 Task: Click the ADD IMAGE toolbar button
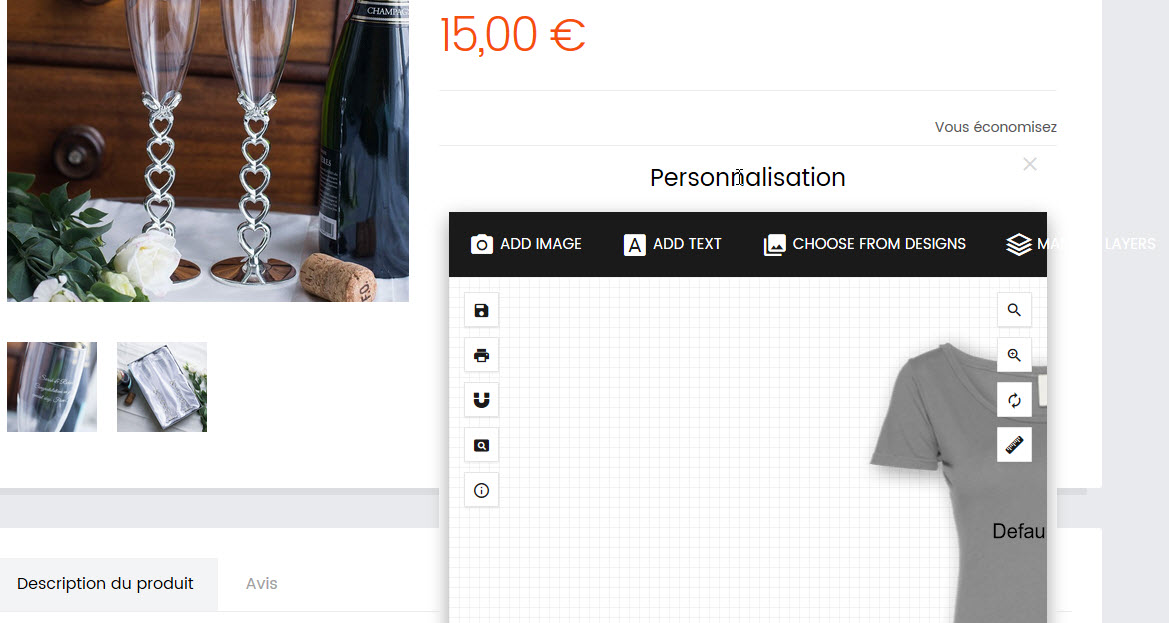pyautogui.click(x=526, y=244)
